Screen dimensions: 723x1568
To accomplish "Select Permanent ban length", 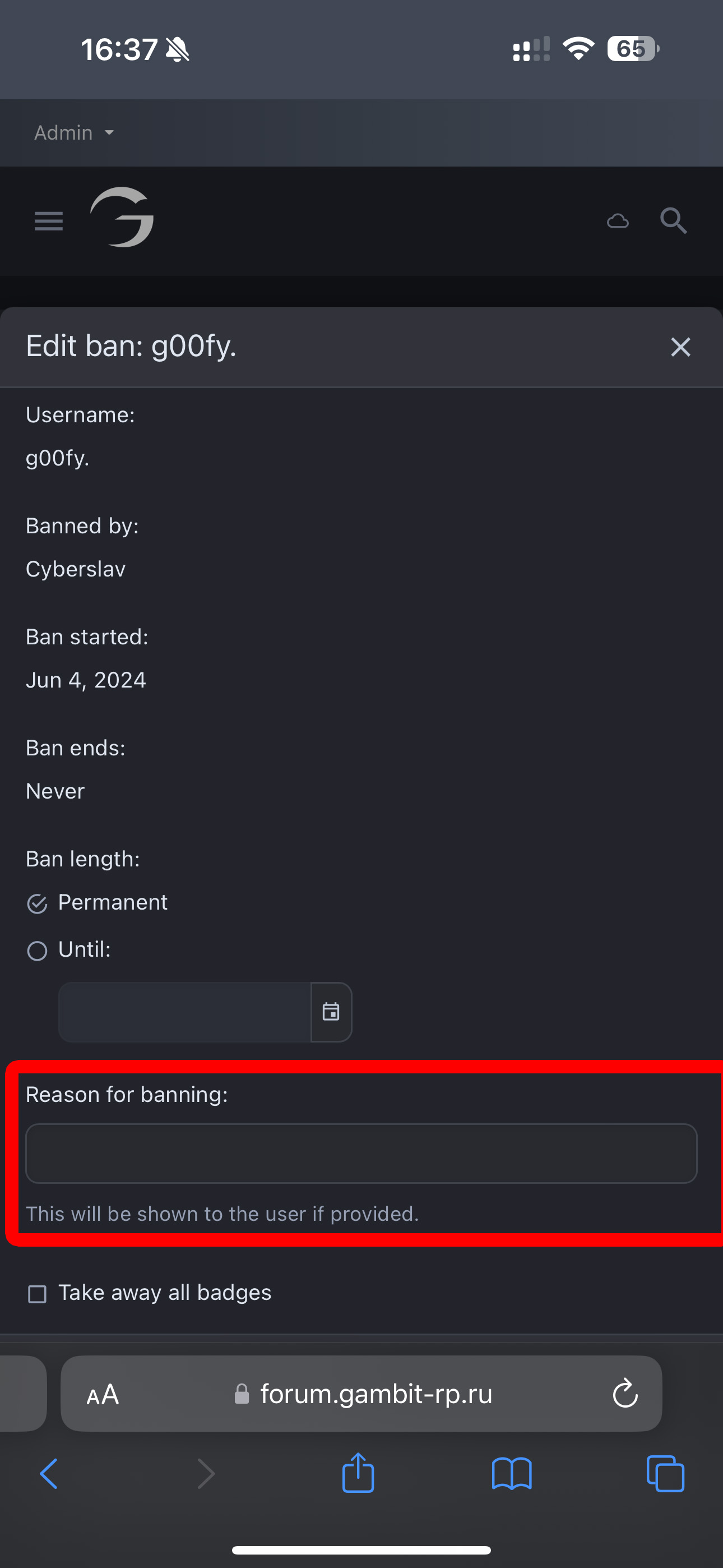I will click(37, 904).
